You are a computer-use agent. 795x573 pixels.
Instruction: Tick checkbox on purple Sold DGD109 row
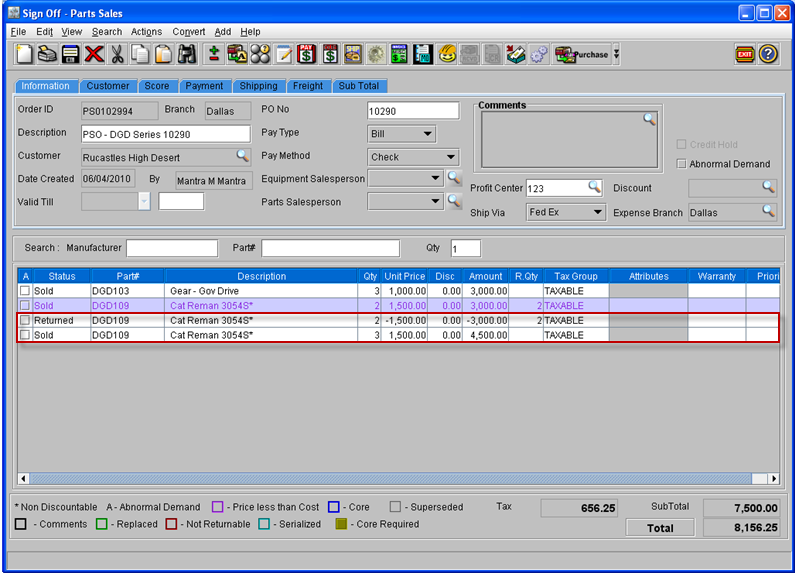click(x=25, y=305)
